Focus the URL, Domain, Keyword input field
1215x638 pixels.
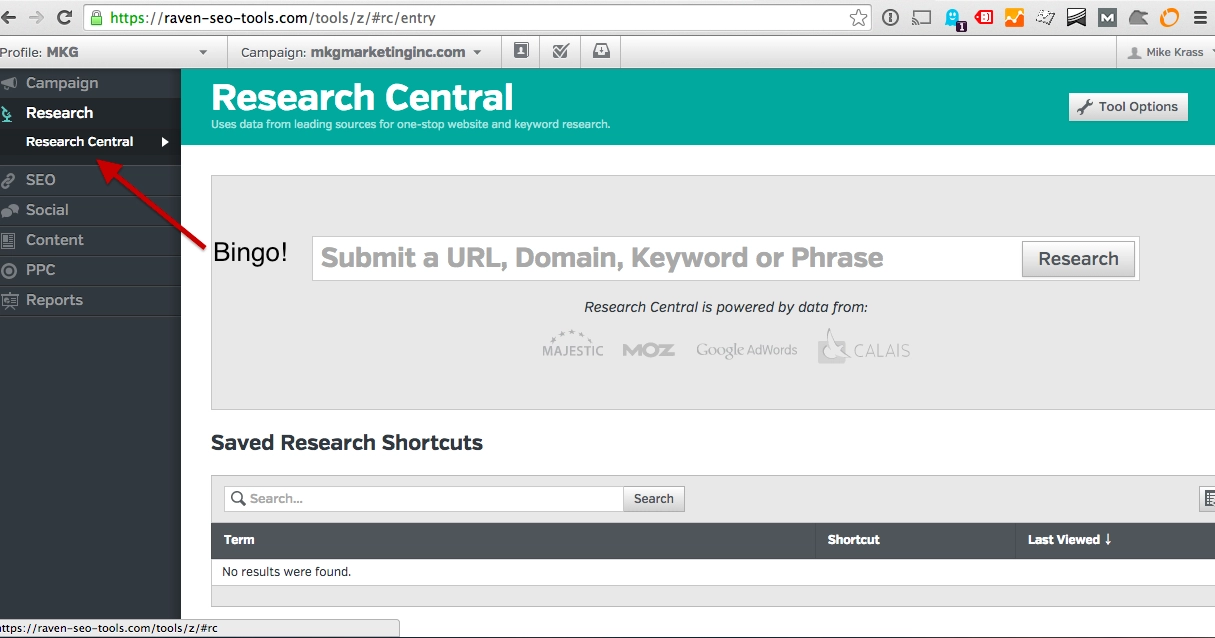666,258
